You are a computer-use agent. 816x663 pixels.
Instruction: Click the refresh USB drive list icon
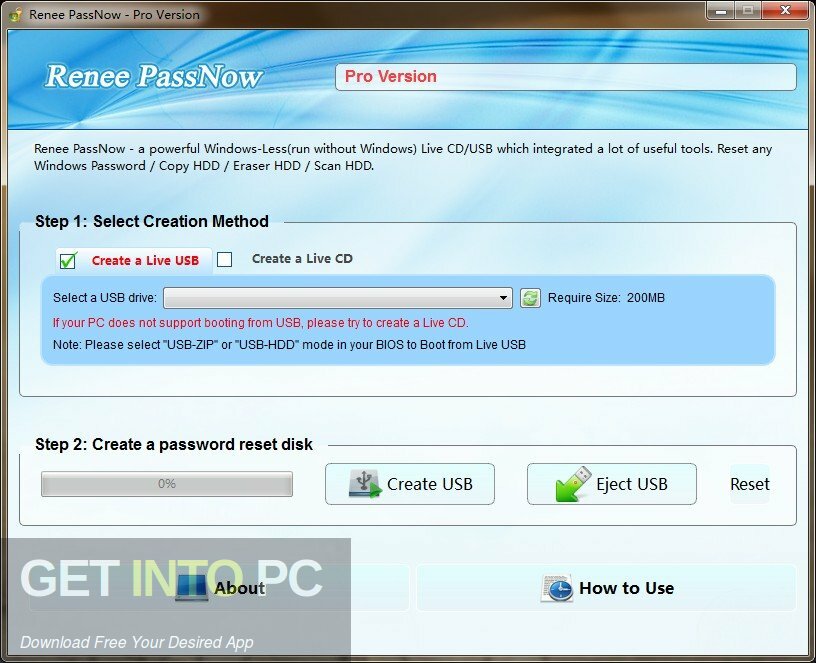pyautogui.click(x=530, y=298)
